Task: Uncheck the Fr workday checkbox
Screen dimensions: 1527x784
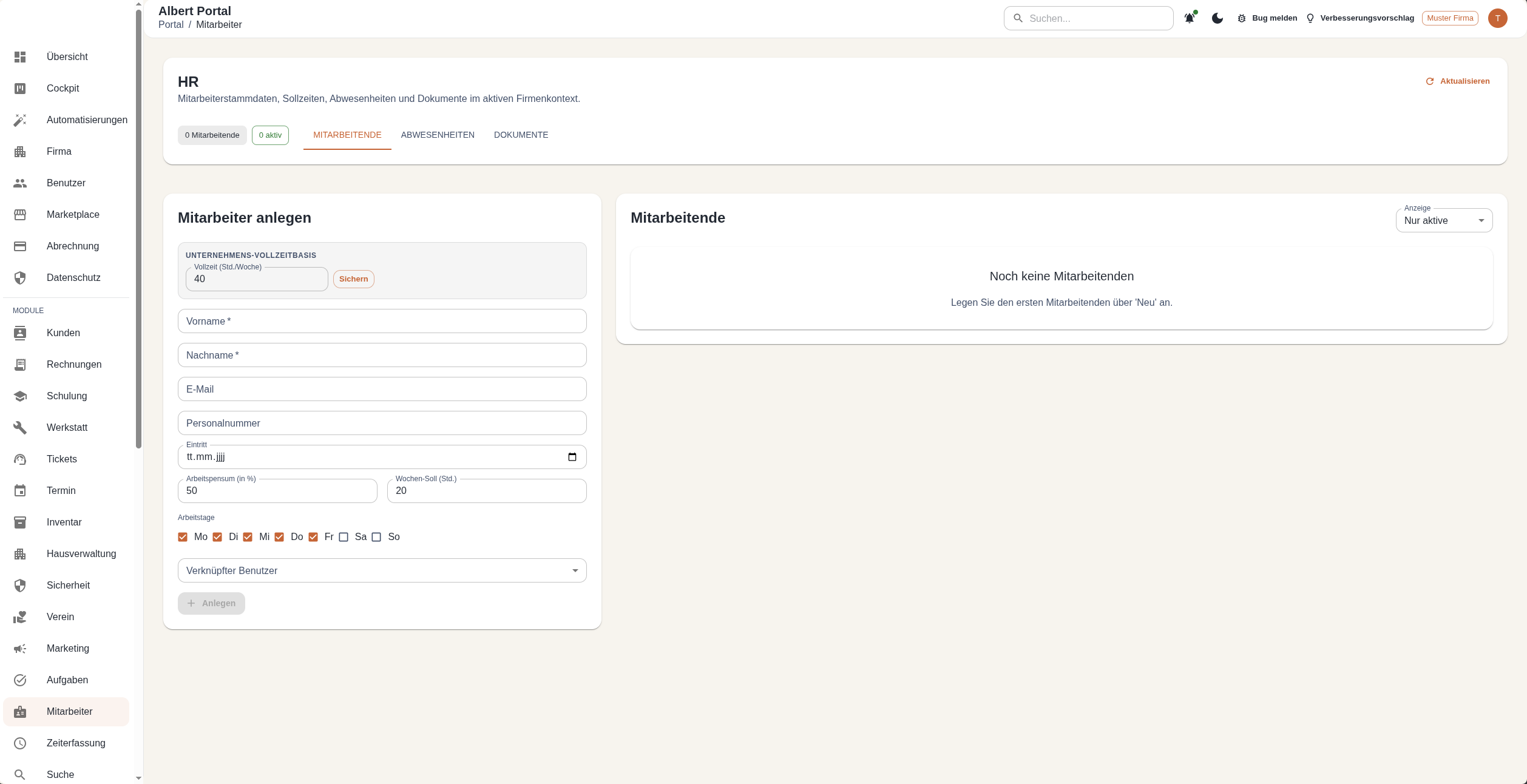Action: pos(313,537)
